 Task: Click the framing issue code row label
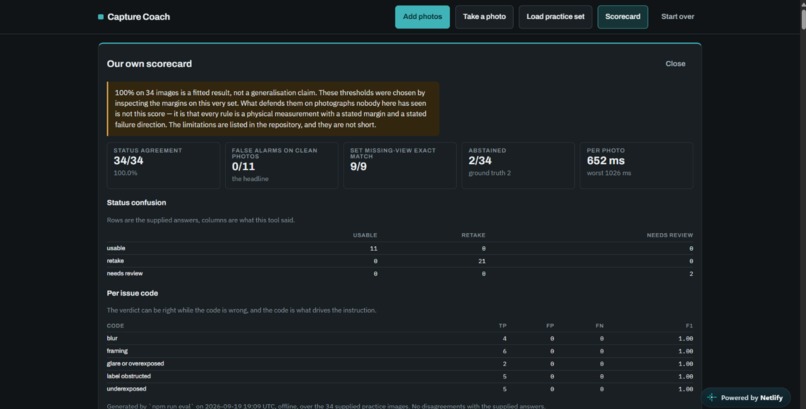click(117, 351)
